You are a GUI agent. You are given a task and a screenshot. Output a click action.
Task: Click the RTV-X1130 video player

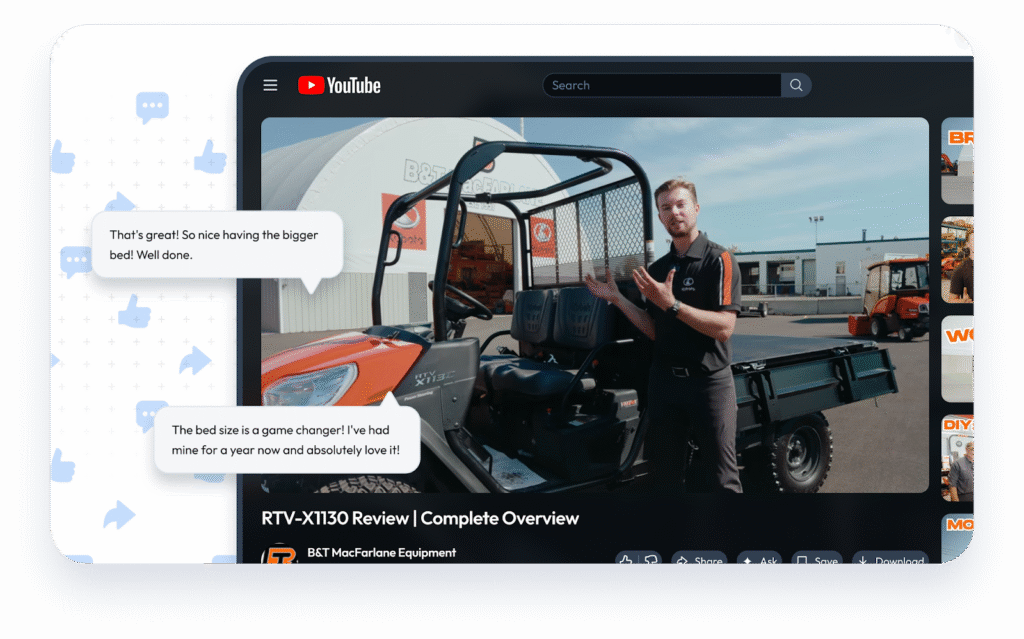pyautogui.click(x=594, y=305)
